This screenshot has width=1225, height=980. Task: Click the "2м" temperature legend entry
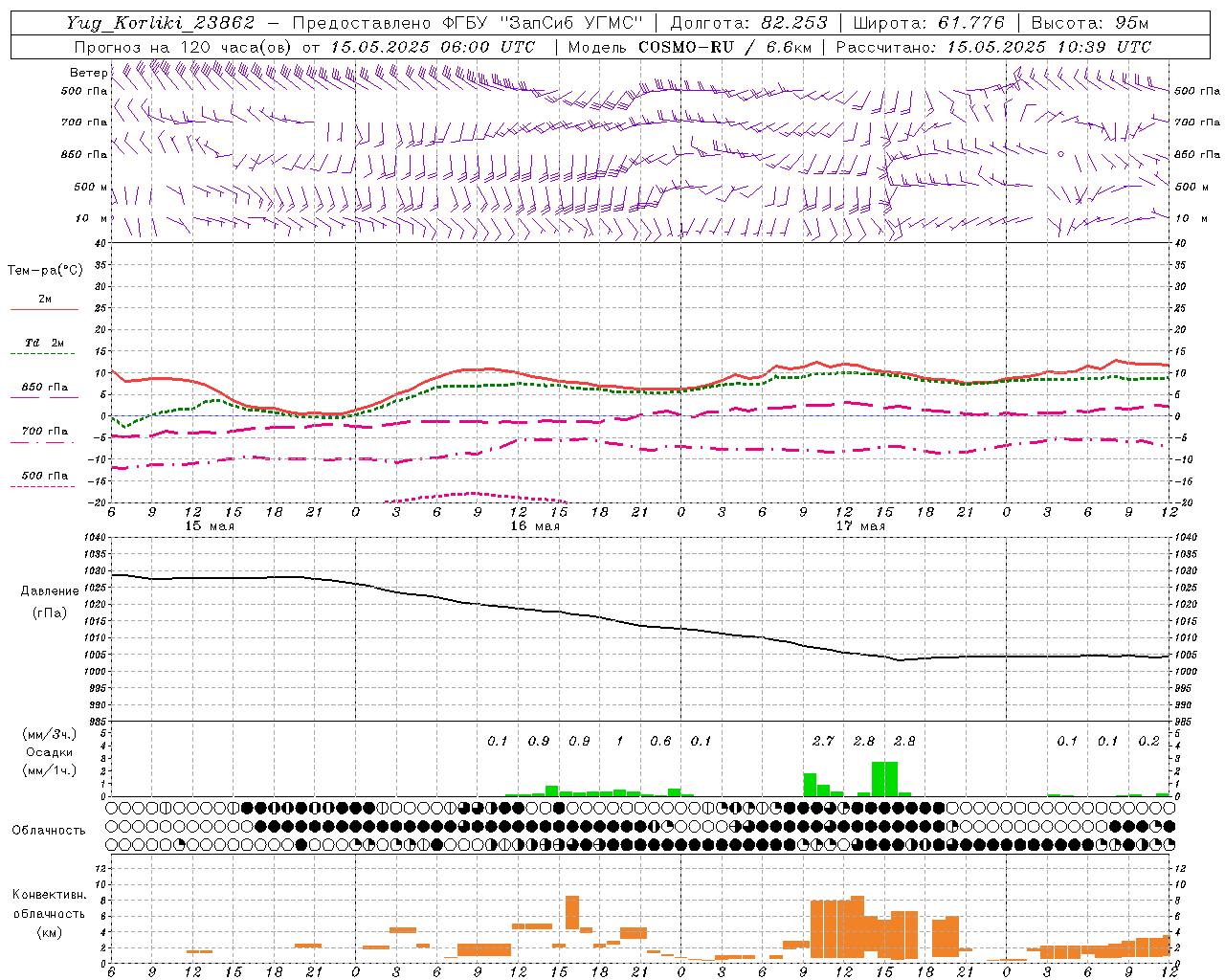point(45,299)
